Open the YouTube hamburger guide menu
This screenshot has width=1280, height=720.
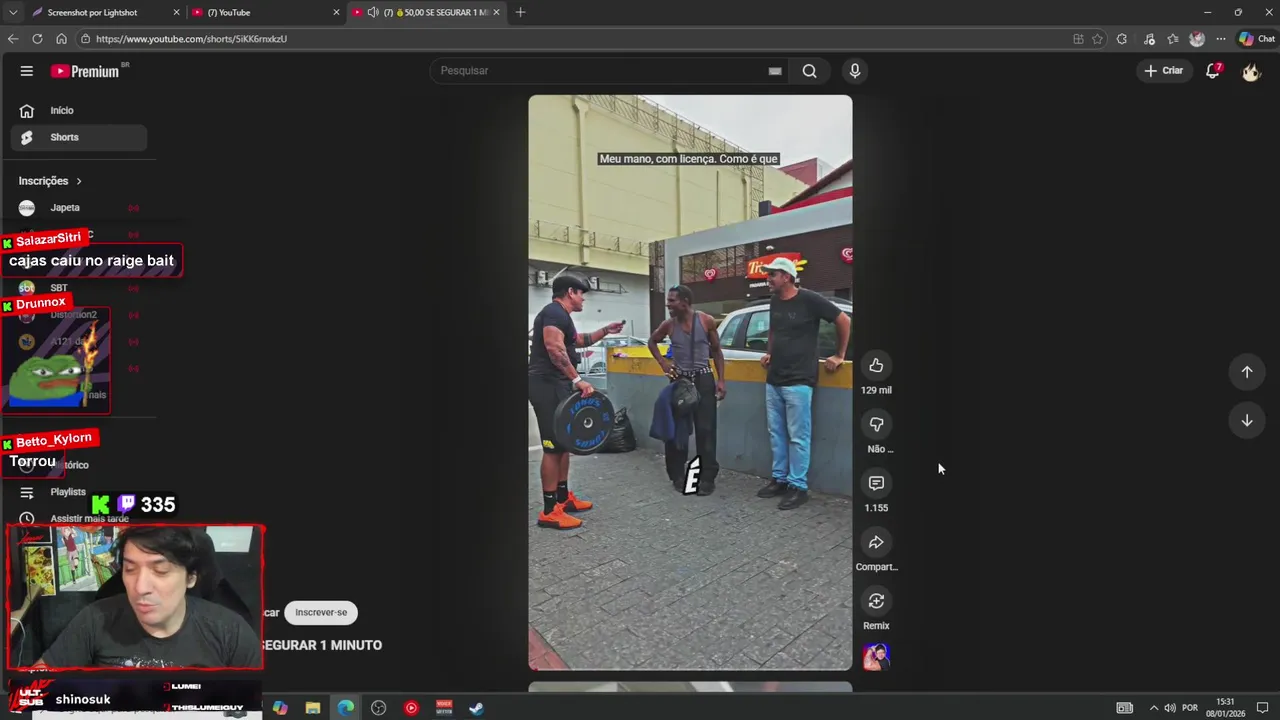coord(27,71)
